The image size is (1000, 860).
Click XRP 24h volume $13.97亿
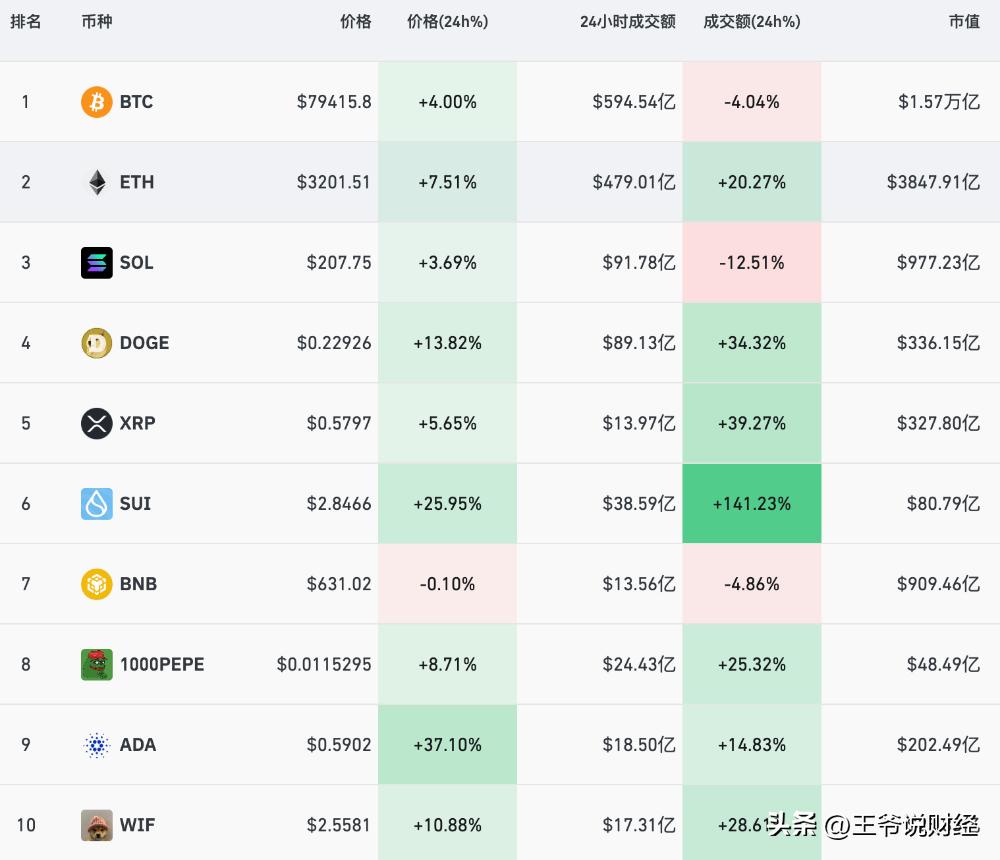639,424
